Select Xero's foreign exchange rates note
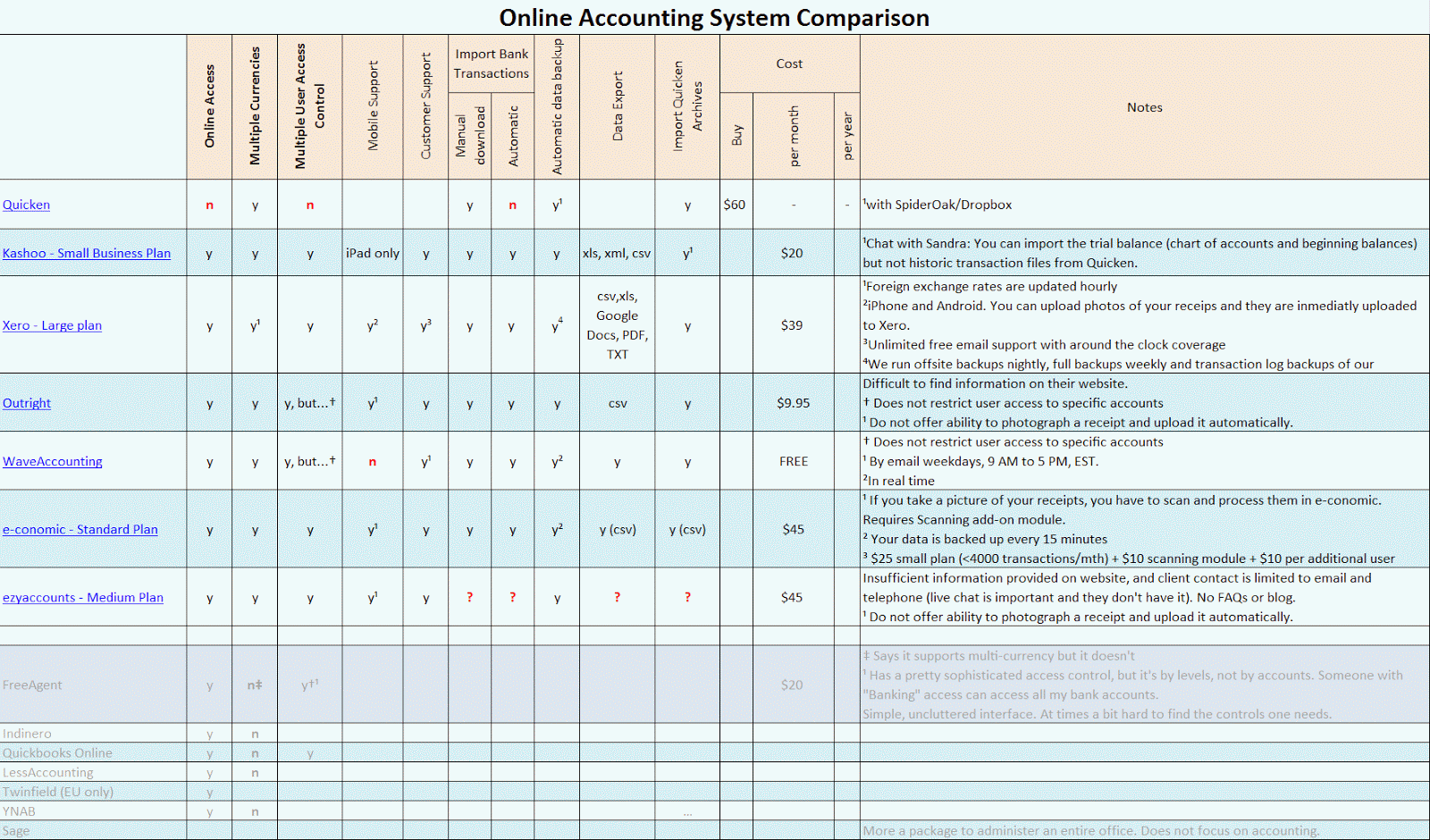The image size is (1430, 840). pos(990,286)
